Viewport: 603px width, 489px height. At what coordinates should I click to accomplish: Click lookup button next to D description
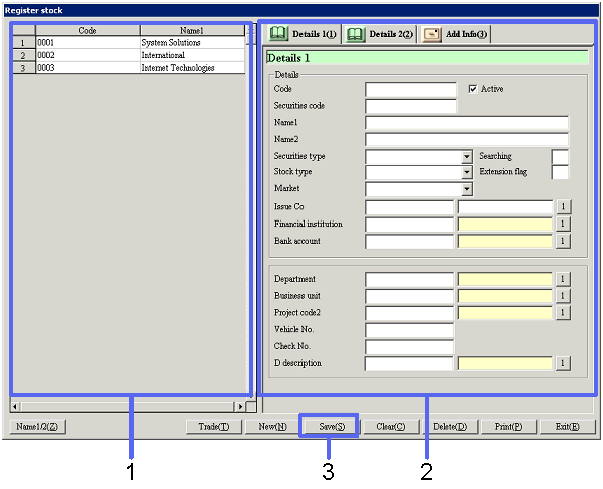563,363
